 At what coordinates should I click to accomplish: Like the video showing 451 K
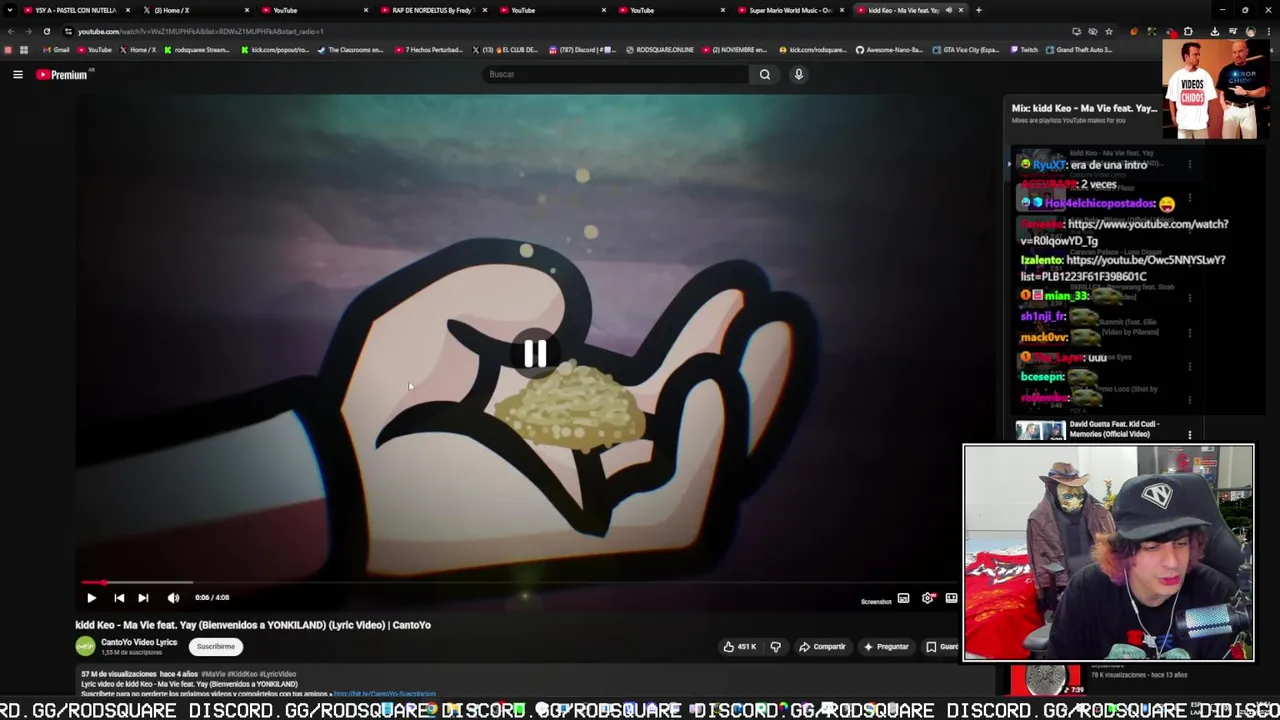(740, 647)
